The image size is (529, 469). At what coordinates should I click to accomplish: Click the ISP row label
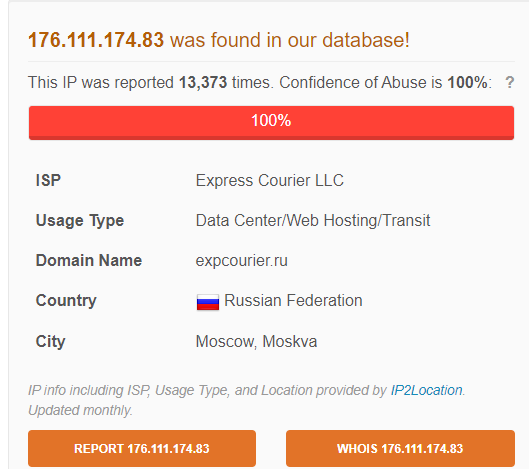pos(48,180)
